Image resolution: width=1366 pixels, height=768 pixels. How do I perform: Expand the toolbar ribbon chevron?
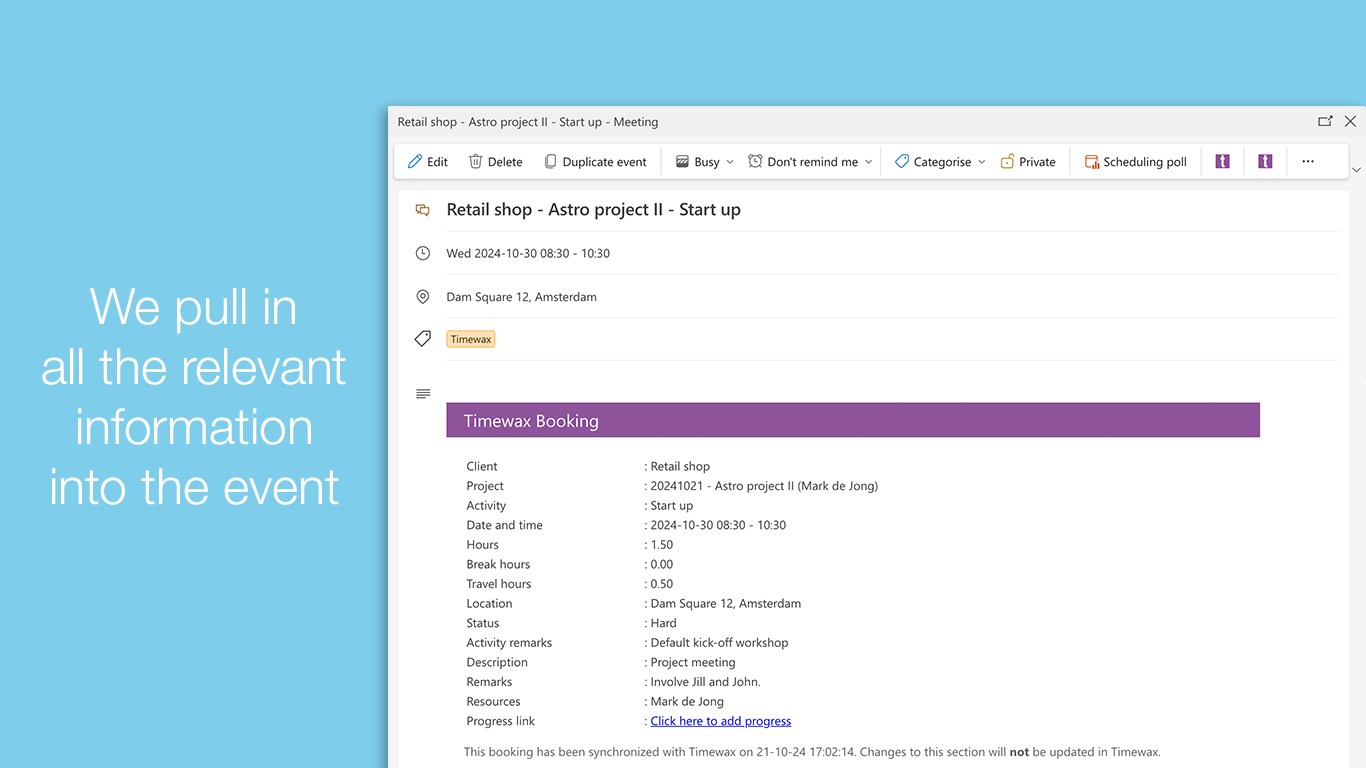coord(1356,170)
